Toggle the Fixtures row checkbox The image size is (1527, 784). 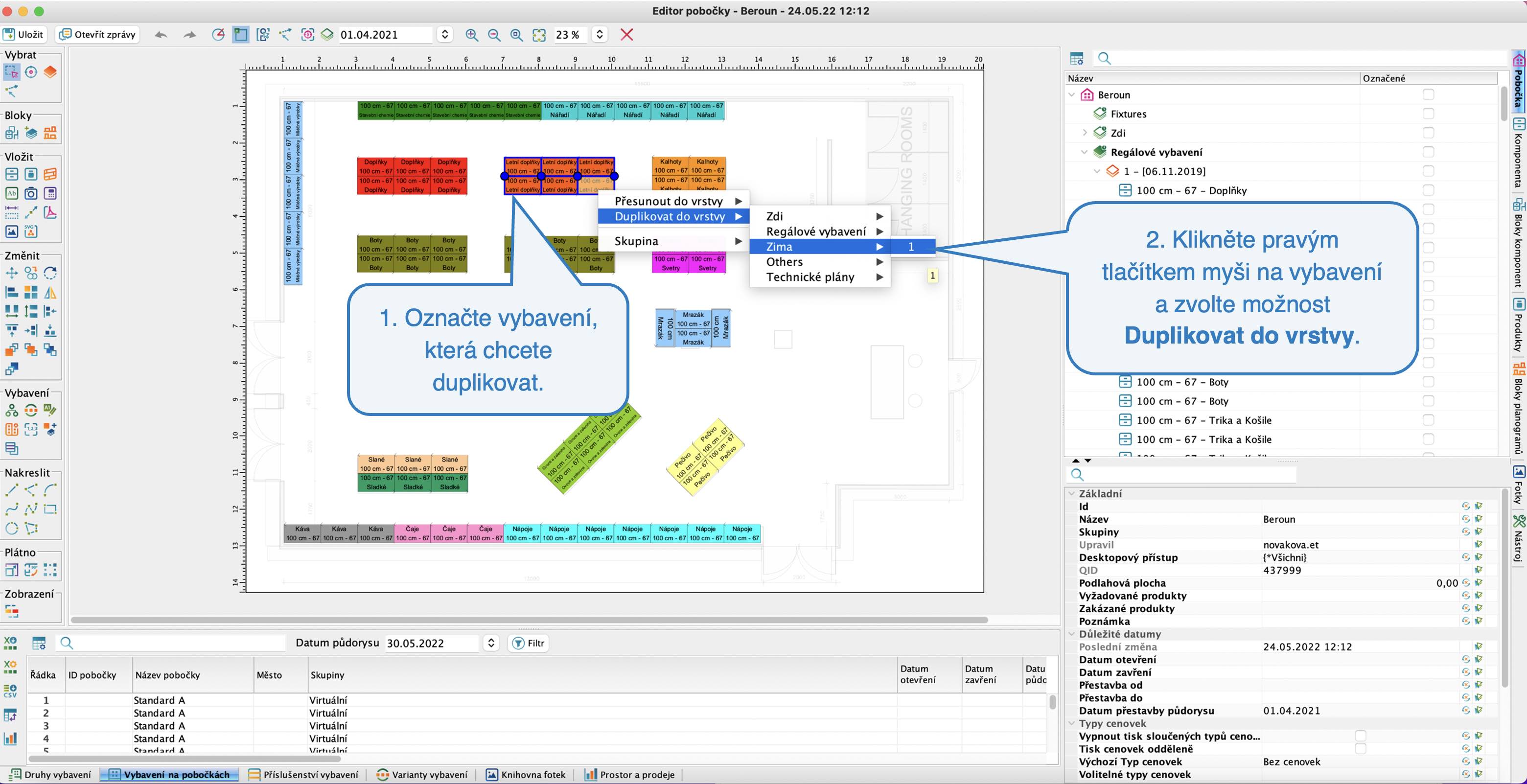1429,114
